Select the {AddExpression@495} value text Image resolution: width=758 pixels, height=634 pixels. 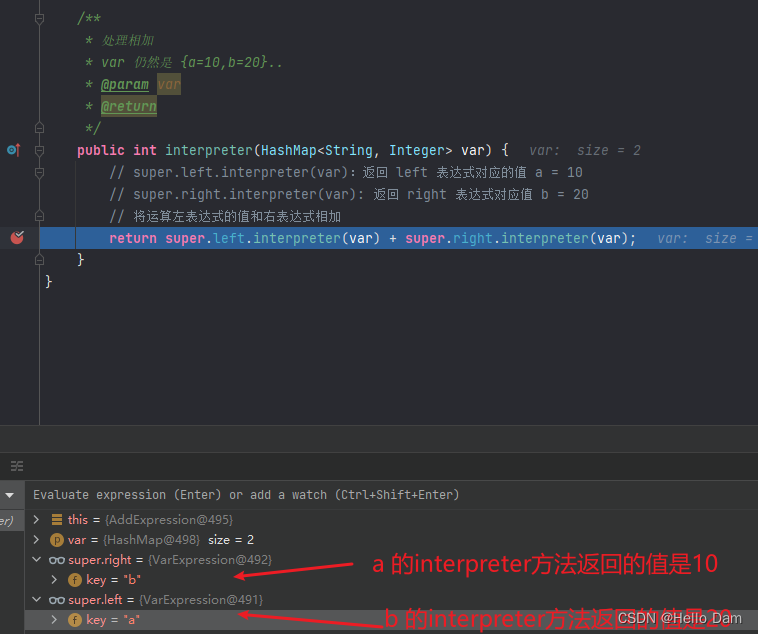[x=169, y=519]
